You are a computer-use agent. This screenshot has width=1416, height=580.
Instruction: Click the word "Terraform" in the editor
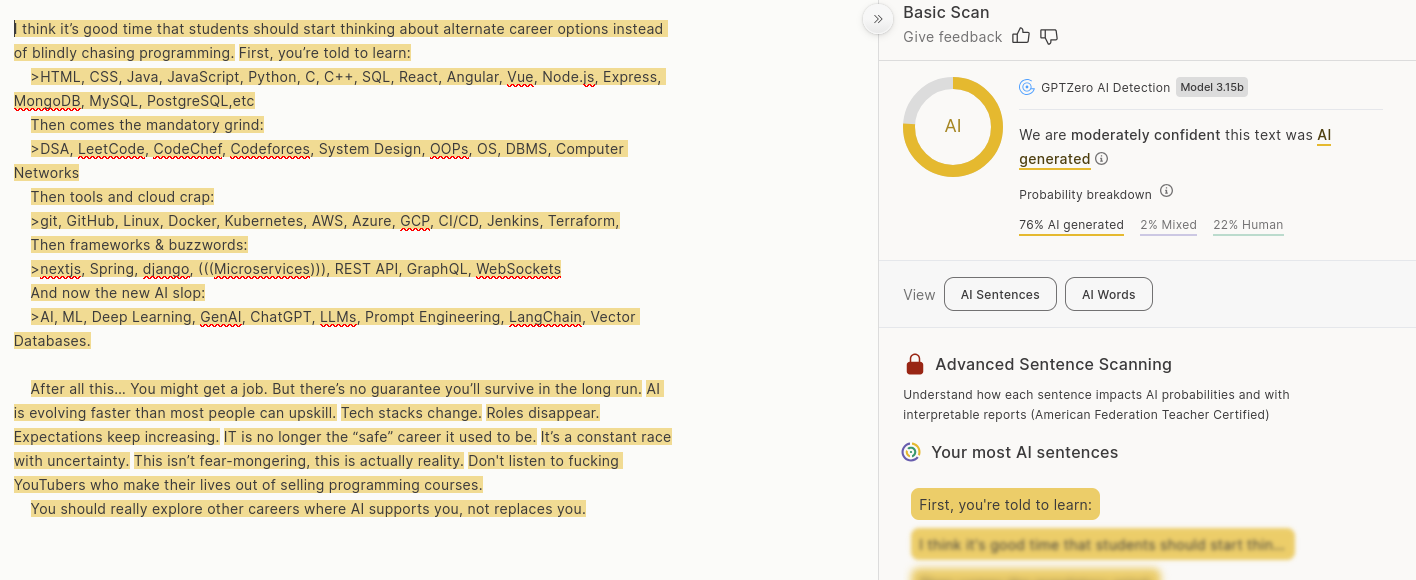tap(587, 221)
